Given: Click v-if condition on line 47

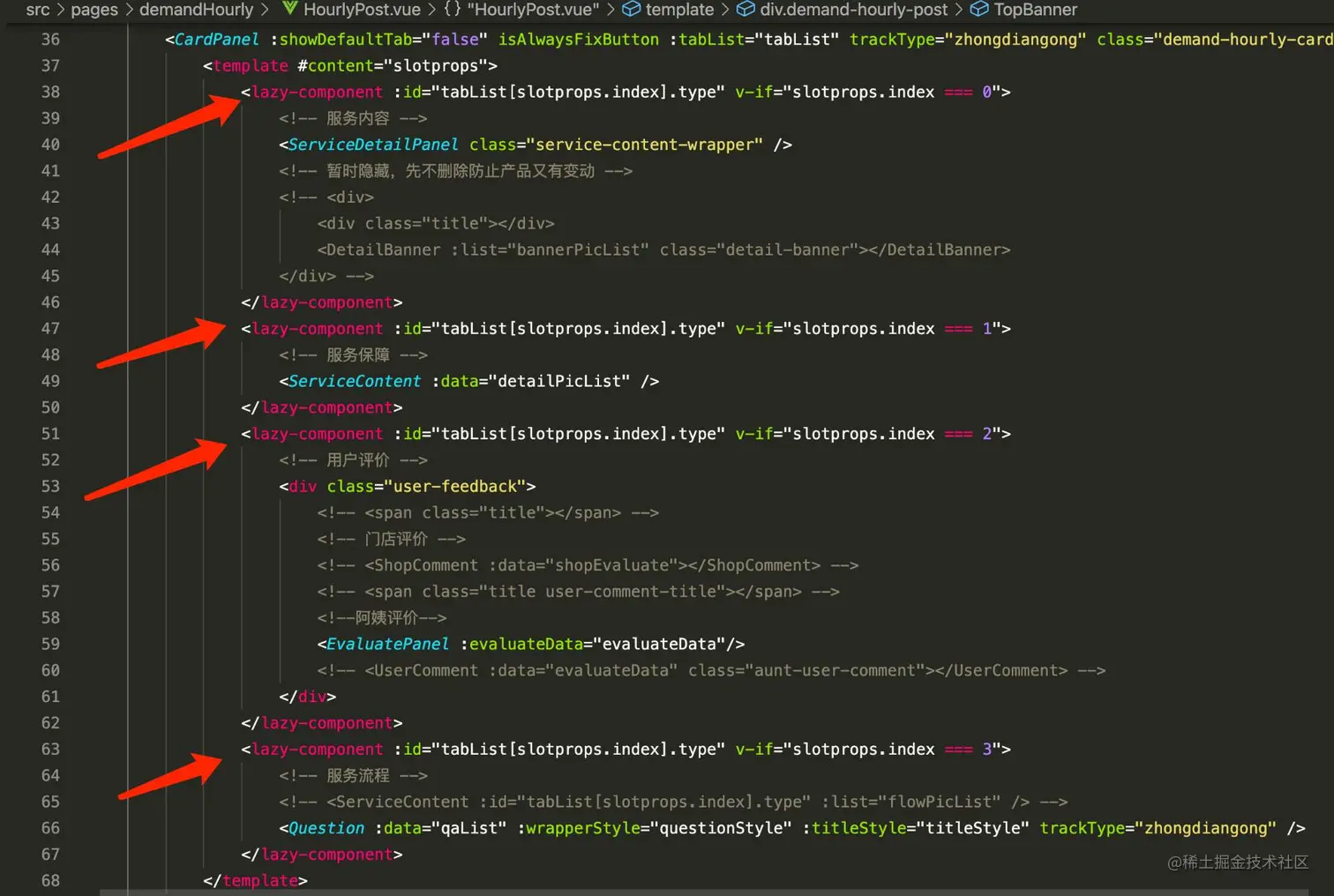Looking at the screenshot, I should [868, 328].
